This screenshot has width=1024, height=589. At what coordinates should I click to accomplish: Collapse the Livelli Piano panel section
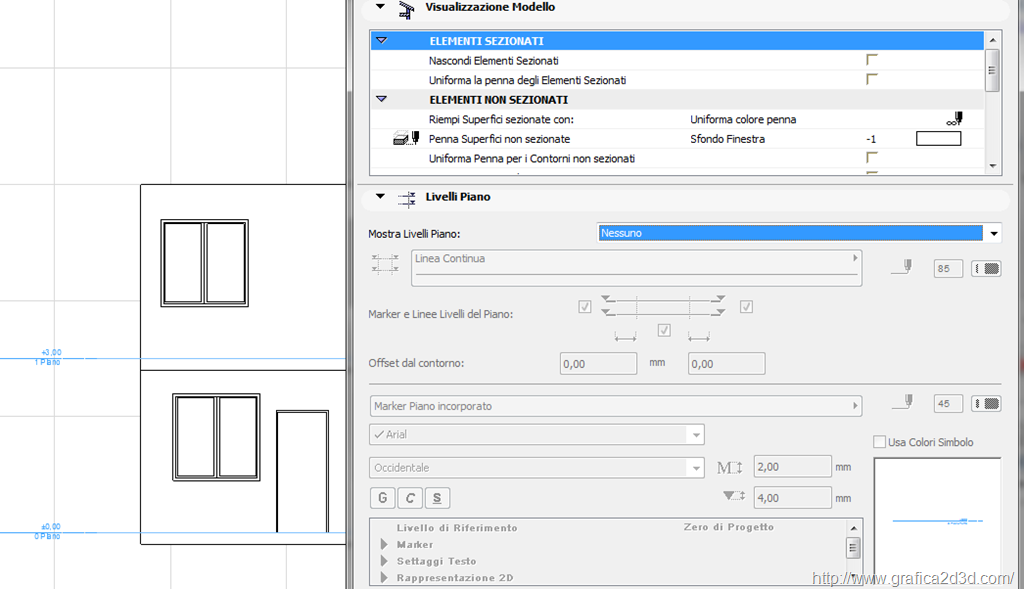click(380, 197)
